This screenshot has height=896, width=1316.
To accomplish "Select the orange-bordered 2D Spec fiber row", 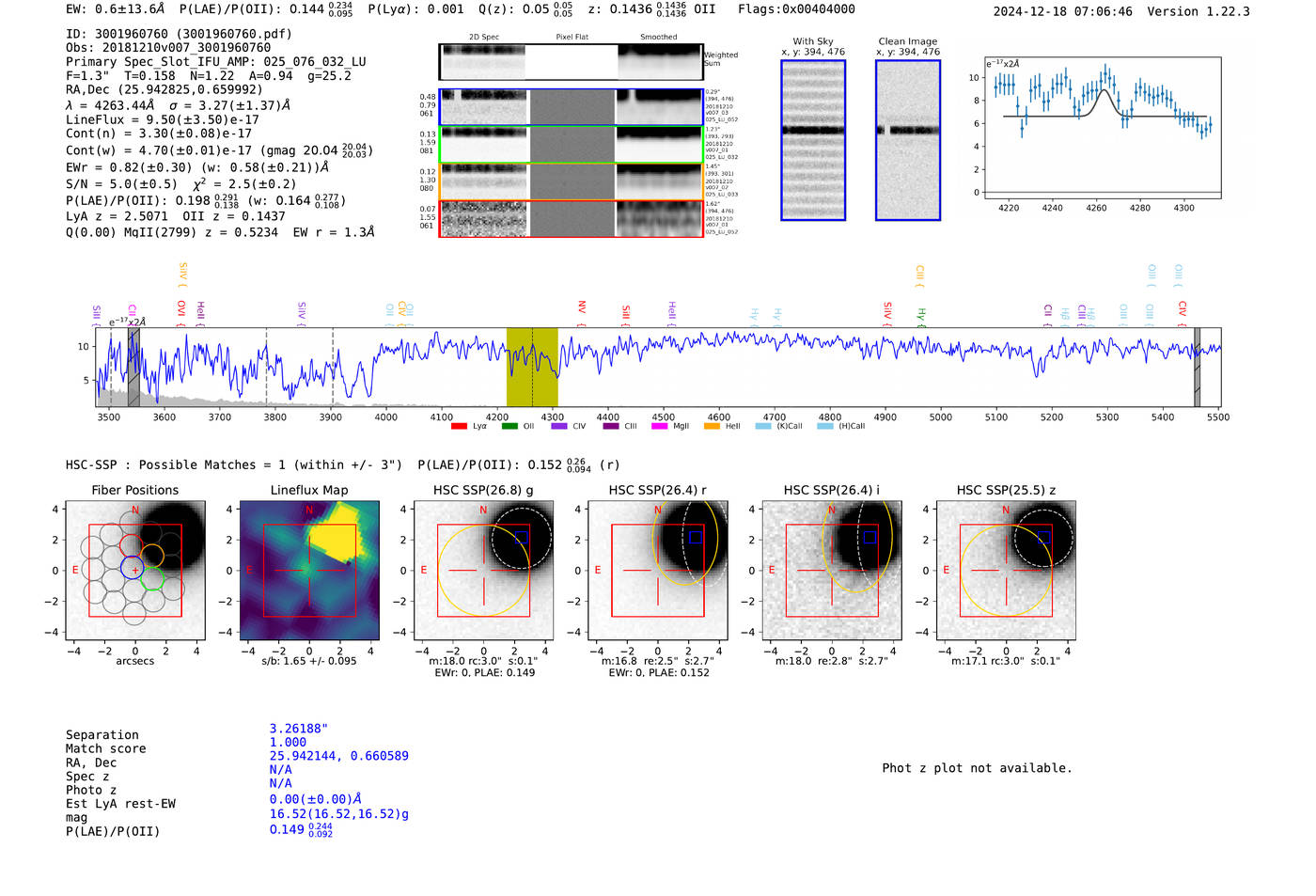I will (571, 181).
